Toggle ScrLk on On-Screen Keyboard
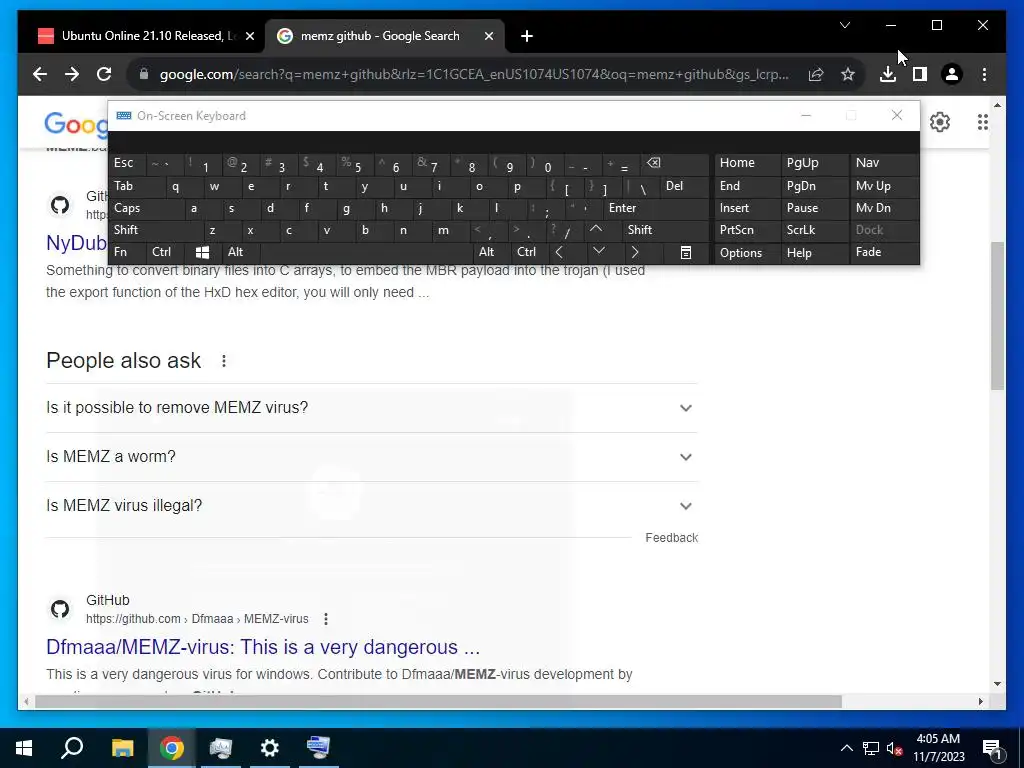This screenshot has height=768, width=1024. 814,230
